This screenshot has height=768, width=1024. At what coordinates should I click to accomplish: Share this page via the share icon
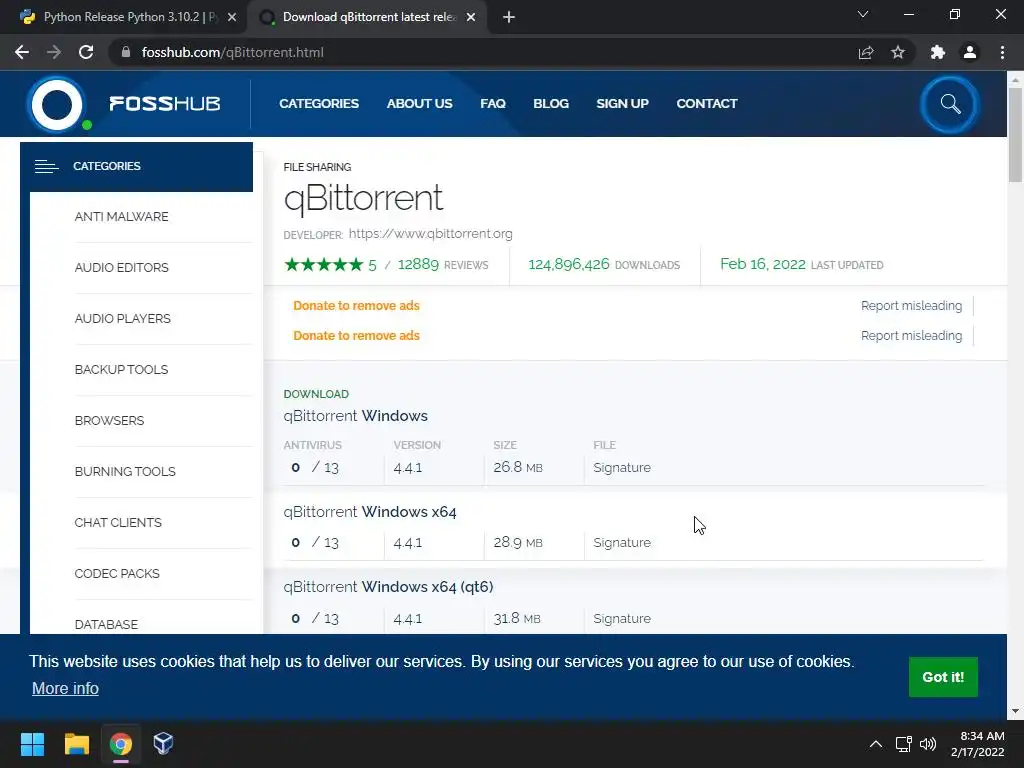click(866, 52)
